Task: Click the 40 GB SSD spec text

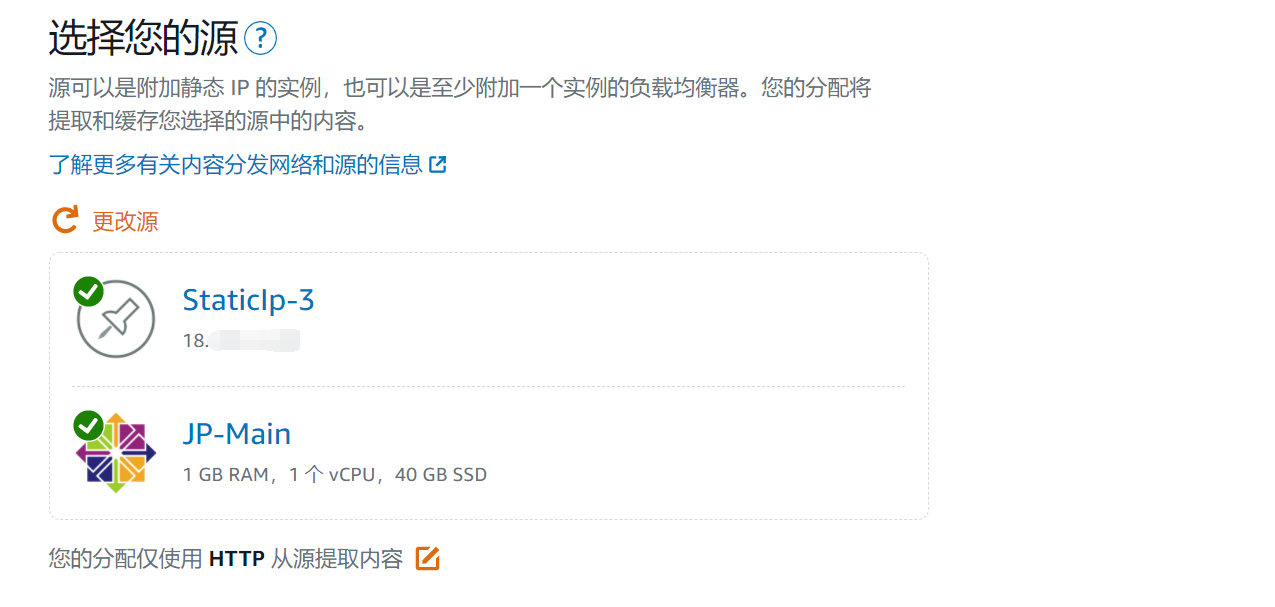Action: (441, 475)
